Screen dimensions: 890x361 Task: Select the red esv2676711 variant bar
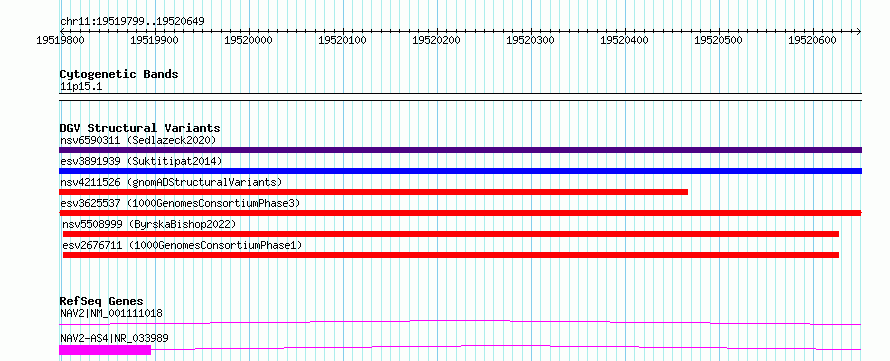point(451,255)
